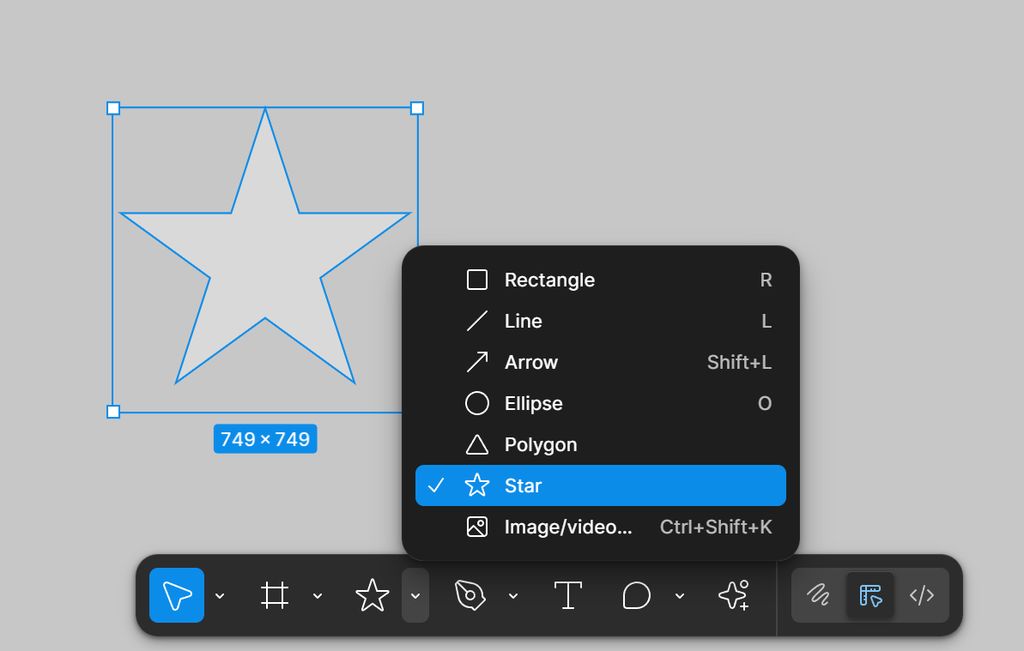The height and width of the screenshot is (651, 1024).
Task: Expand the Move tool options chevron
Action: (x=220, y=596)
